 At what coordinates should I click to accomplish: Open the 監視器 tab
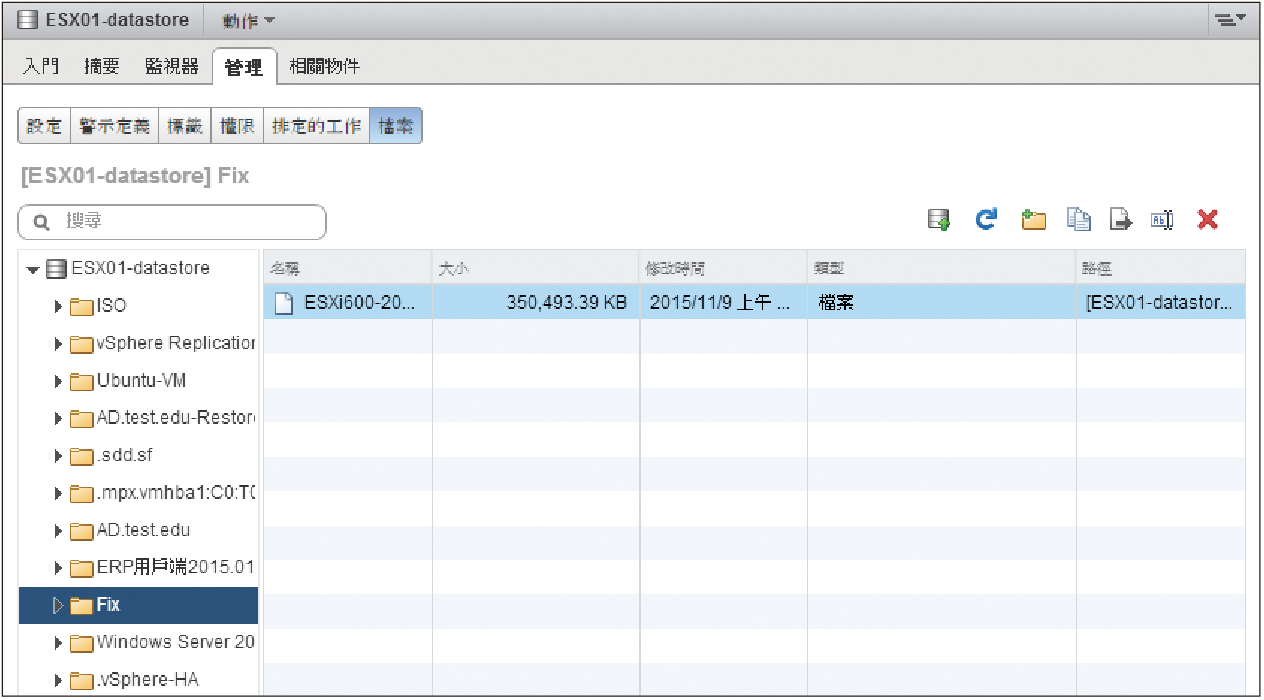[171, 67]
